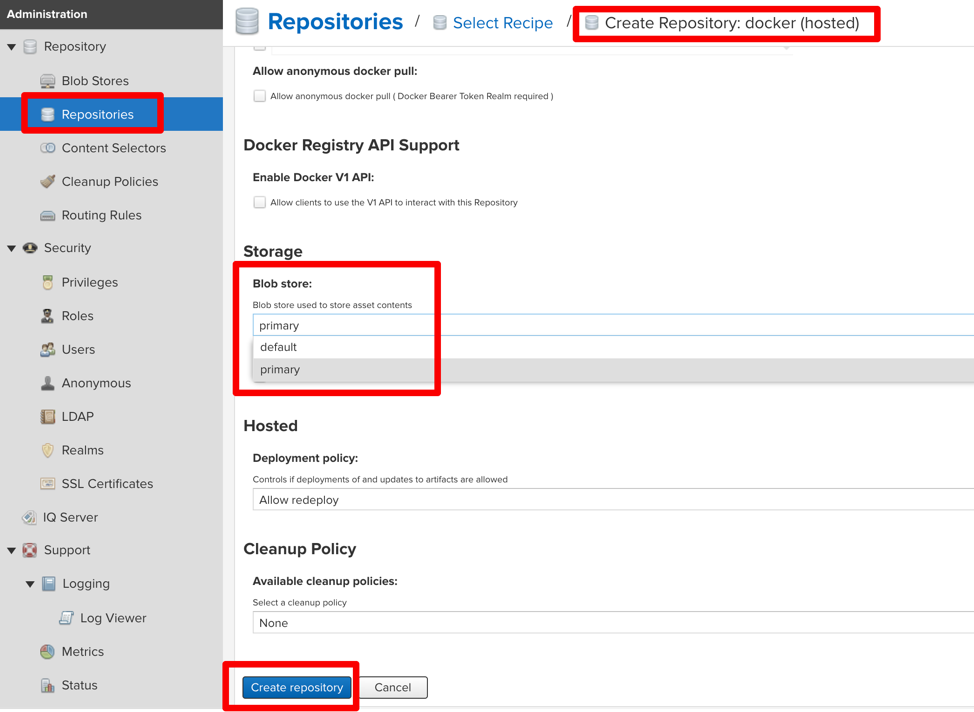Go to Repositories breadcrumb link

pyautogui.click(x=335, y=22)
